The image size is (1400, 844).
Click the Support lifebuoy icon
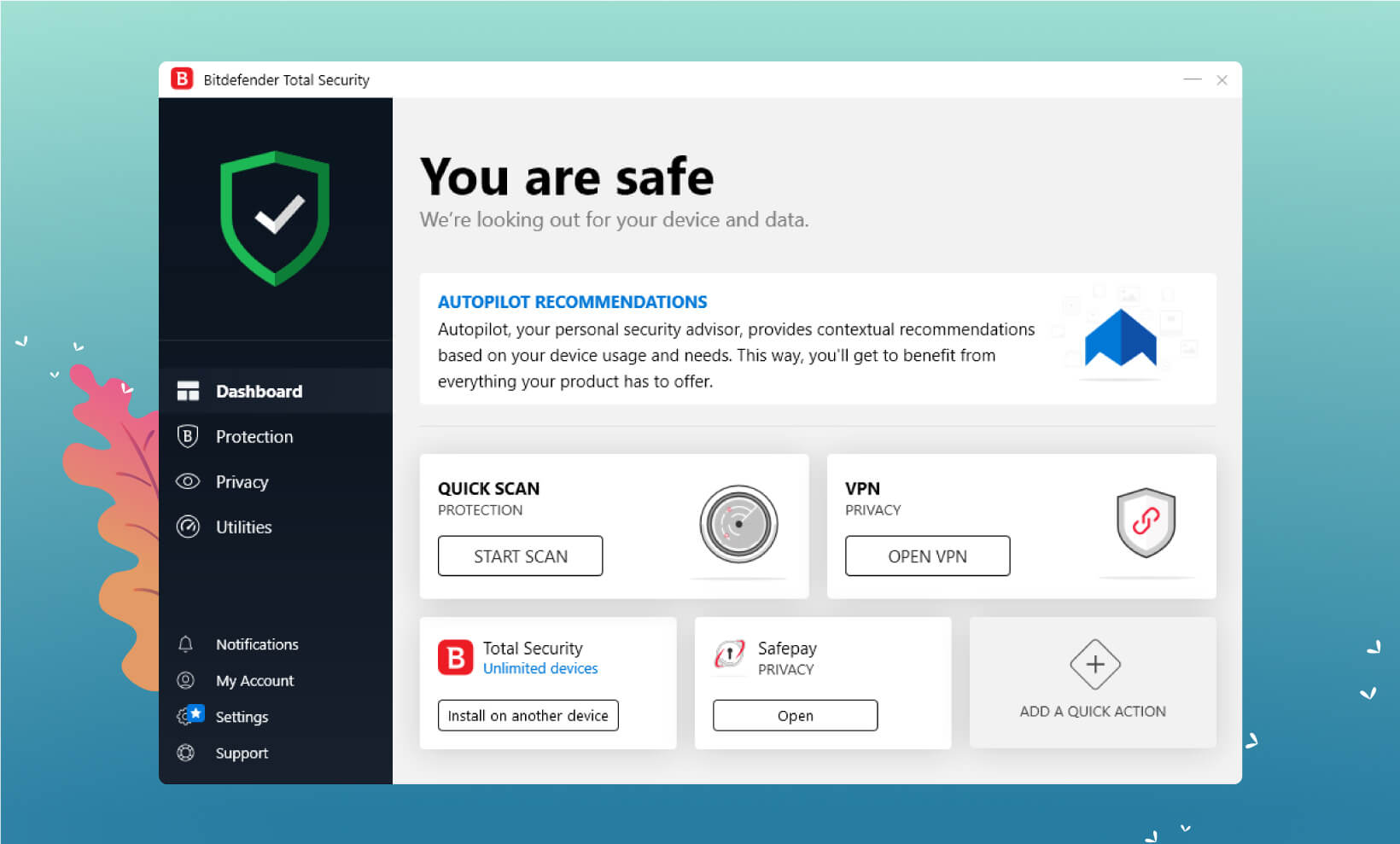(185, 753)
